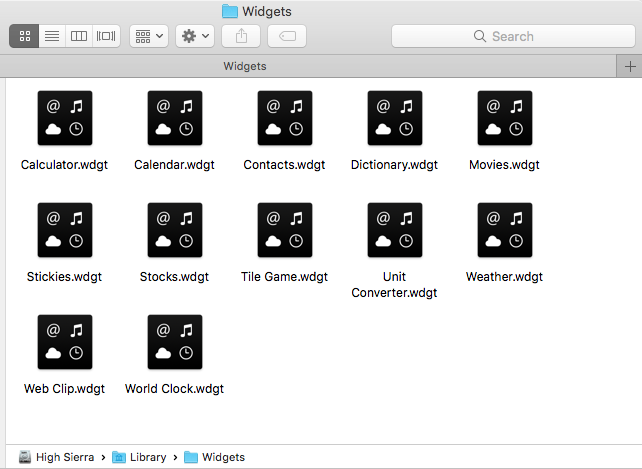Switch to list view
Screen dimensions: 642x469
point(52,36)
